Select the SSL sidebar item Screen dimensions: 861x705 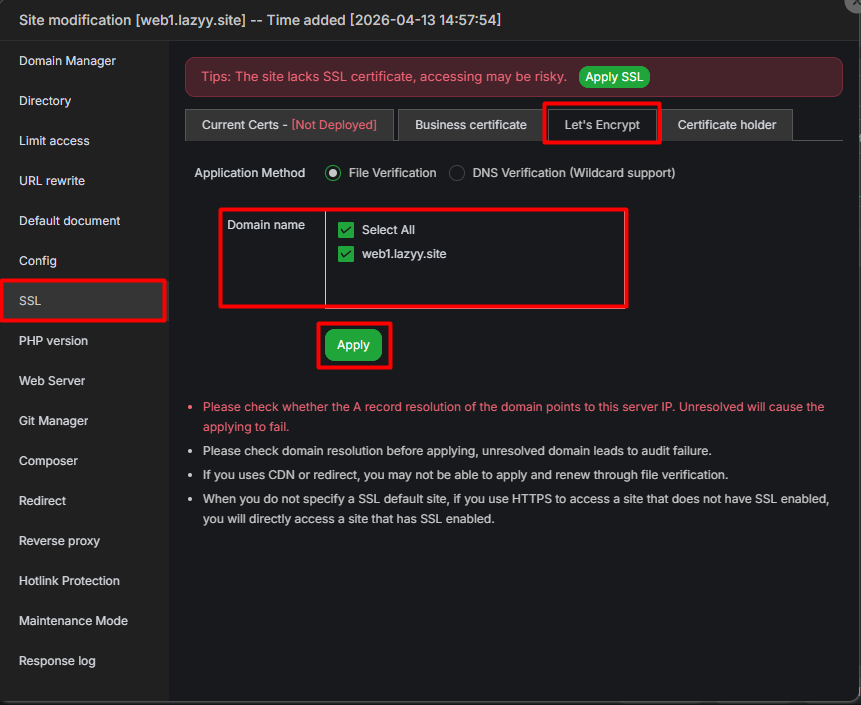click(30, 301)
